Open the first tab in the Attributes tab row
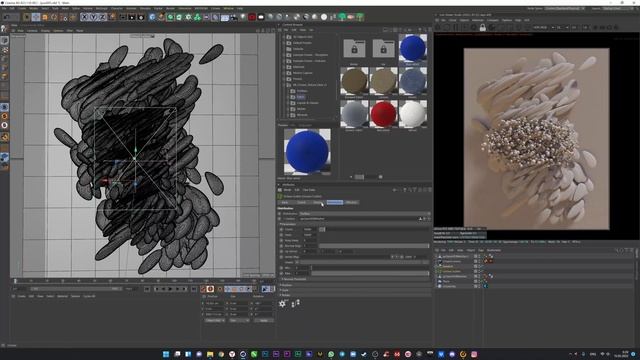This screenshot has width=640, height=360. (285, 202)
